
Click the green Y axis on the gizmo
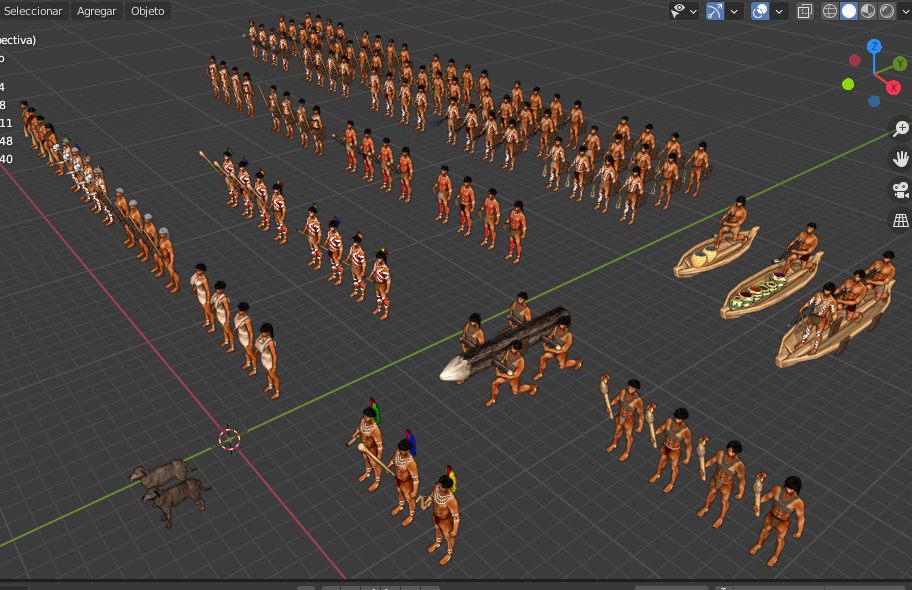(900, 63)
